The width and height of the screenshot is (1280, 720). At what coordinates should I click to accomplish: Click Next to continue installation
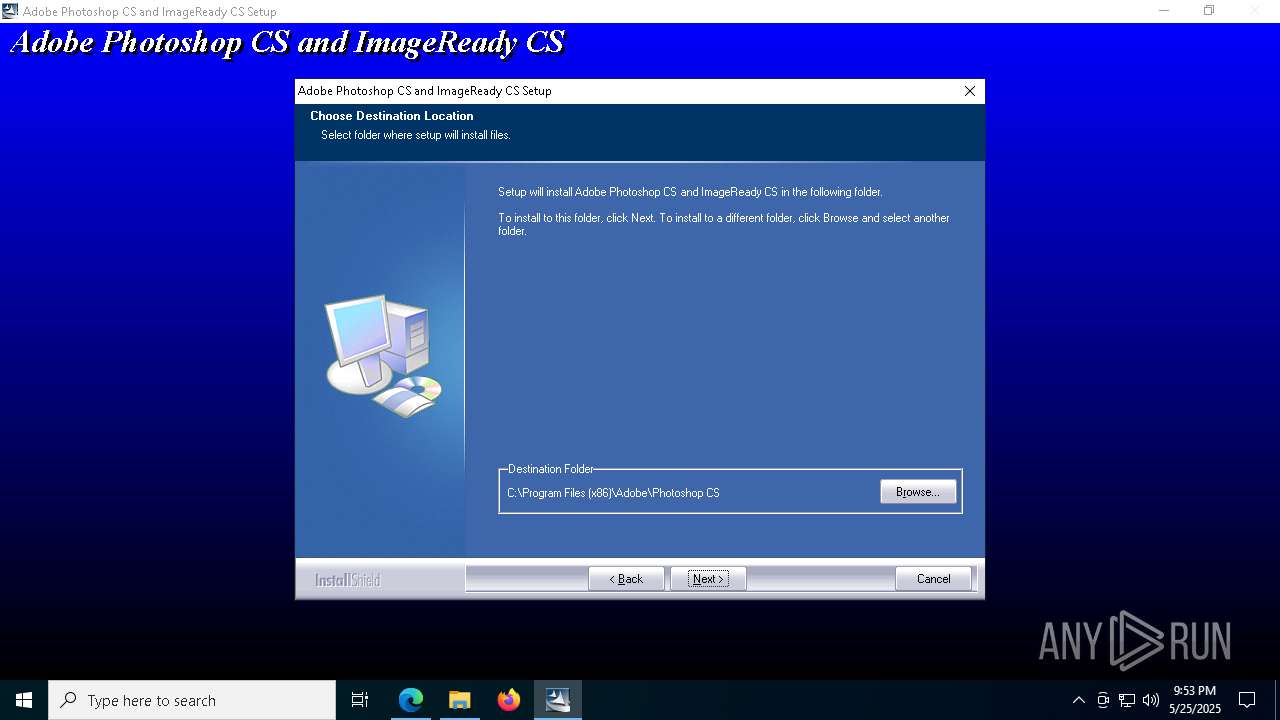click(x=708, y=579)
